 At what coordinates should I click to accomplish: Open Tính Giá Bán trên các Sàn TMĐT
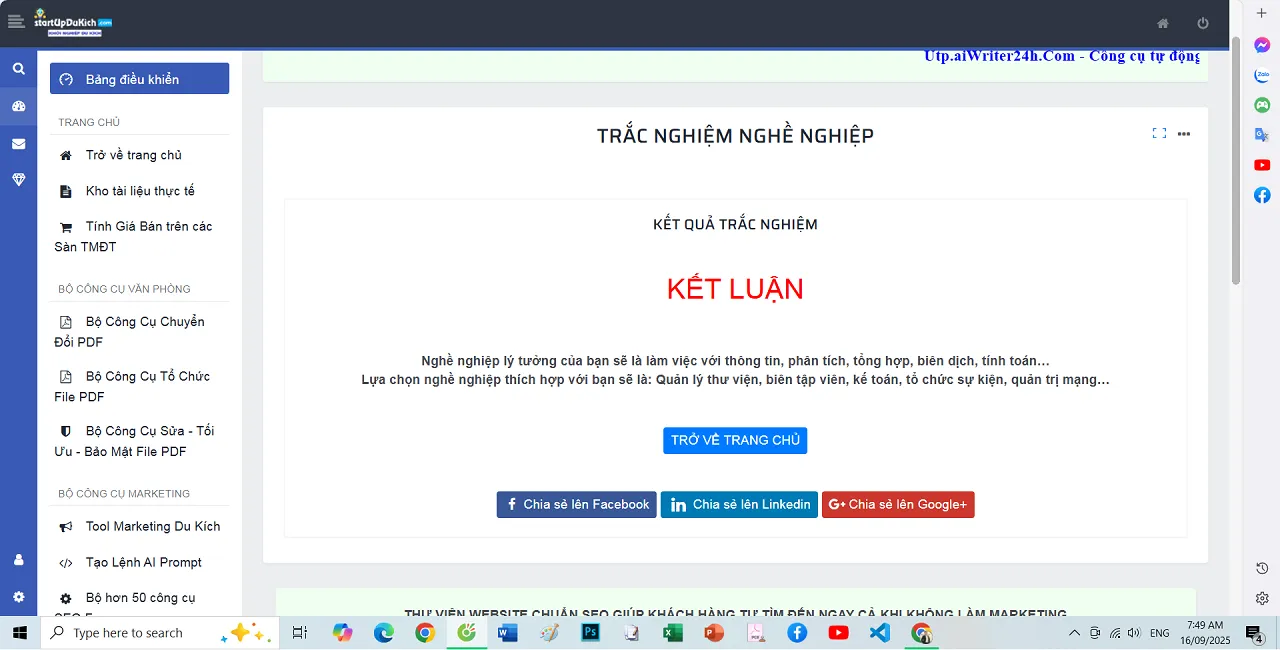(x=139, y=237)
